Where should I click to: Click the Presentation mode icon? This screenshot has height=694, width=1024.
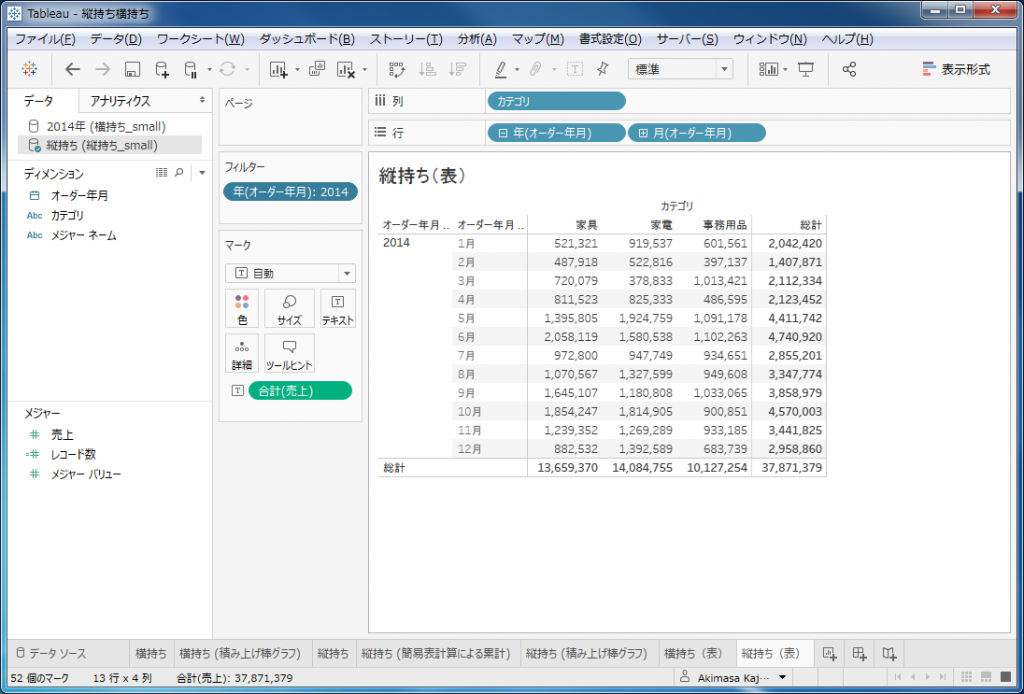tap(806, 69)
